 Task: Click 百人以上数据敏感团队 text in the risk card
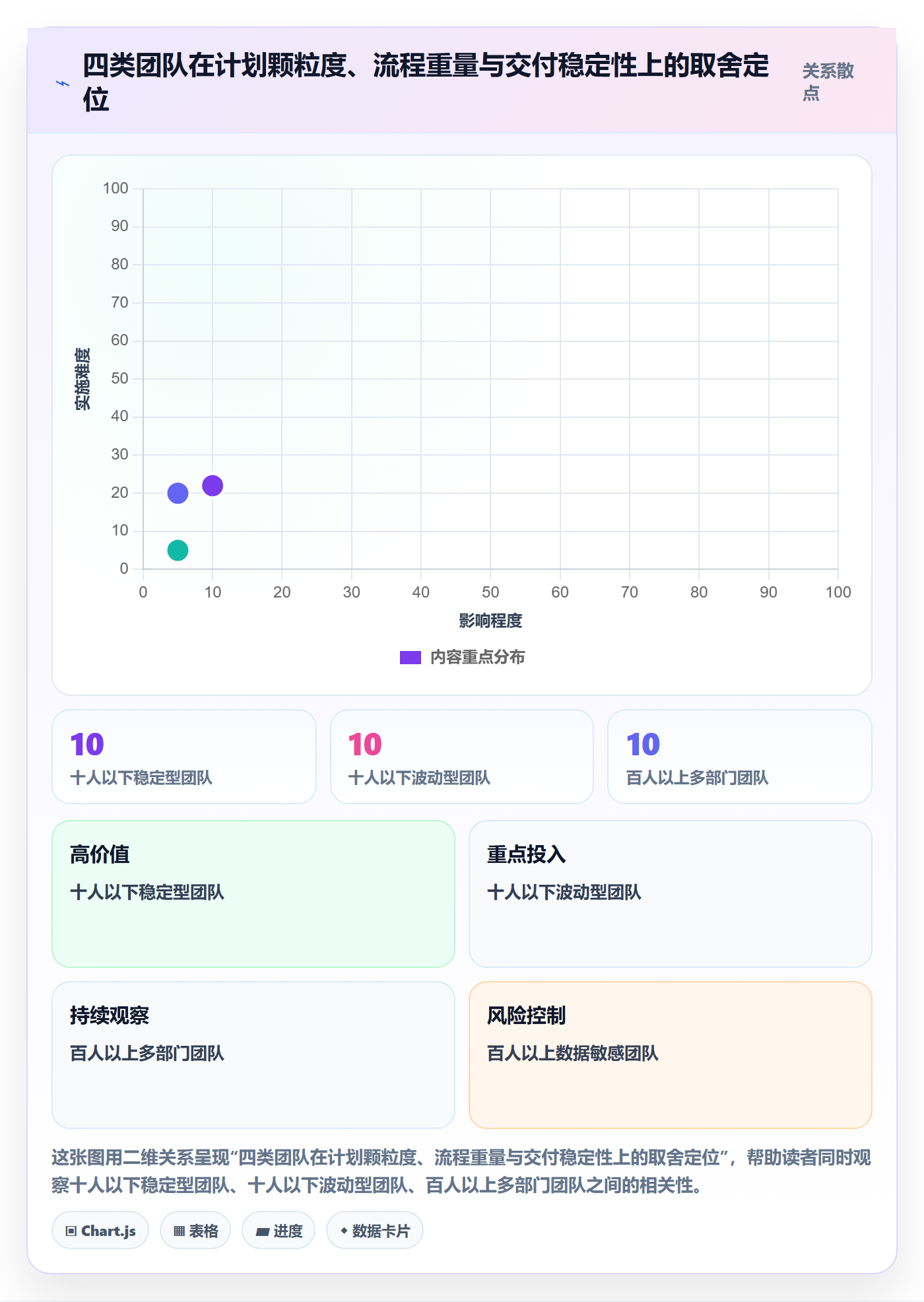(x=572, y=1054)
